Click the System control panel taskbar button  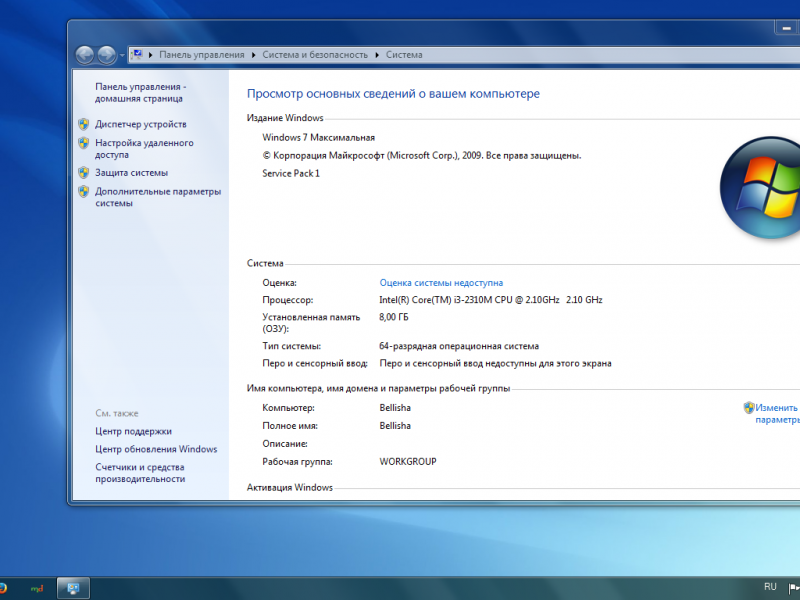73,588
